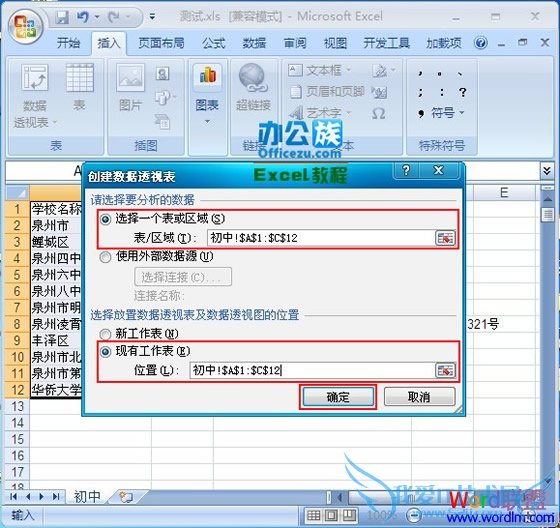Click cell containing 泉州市 in row 2
Screen dimensions: 560x528
(x=56, y=226)
